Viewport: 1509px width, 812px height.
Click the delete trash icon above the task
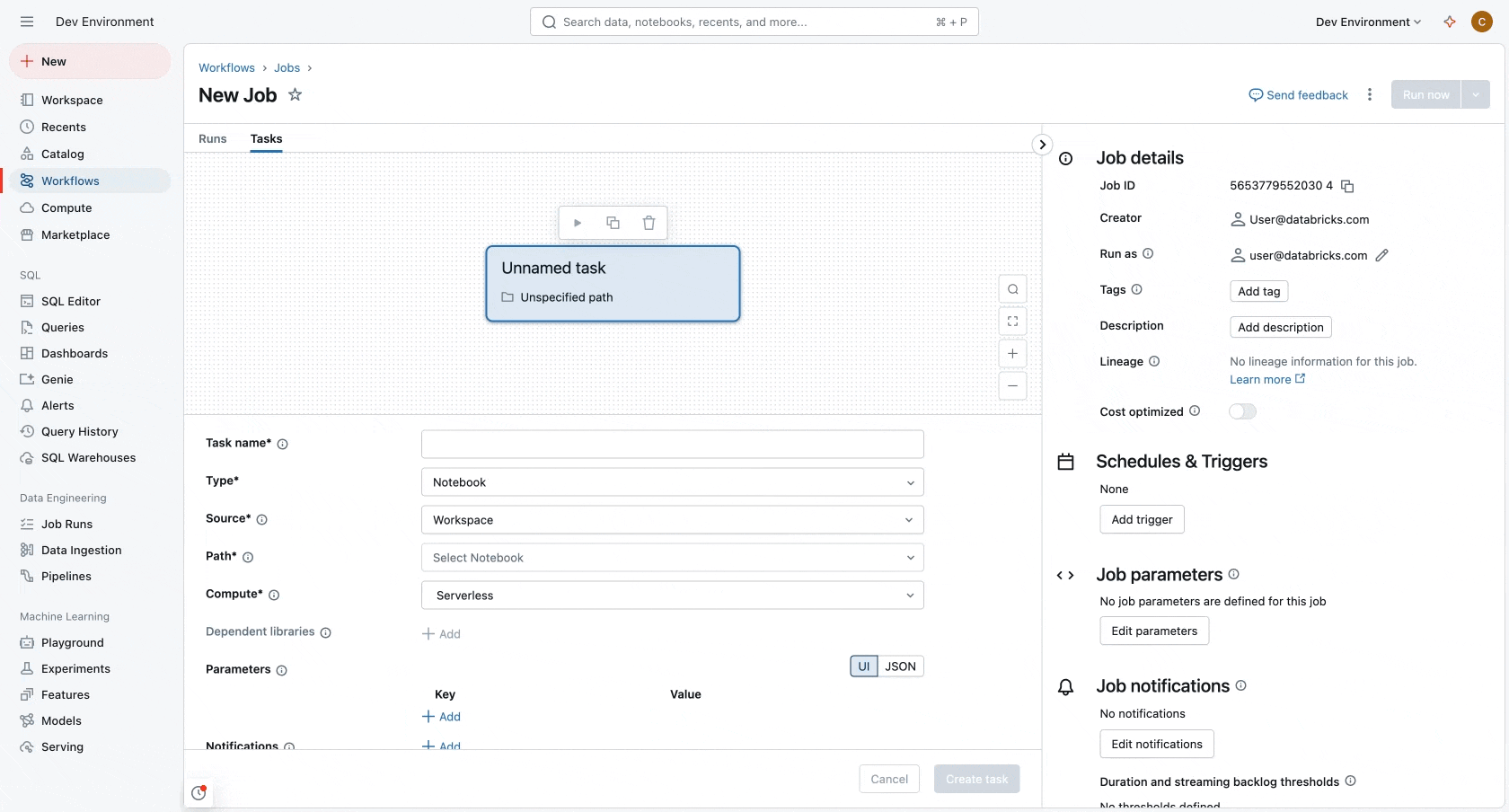(x=649, y=223)
